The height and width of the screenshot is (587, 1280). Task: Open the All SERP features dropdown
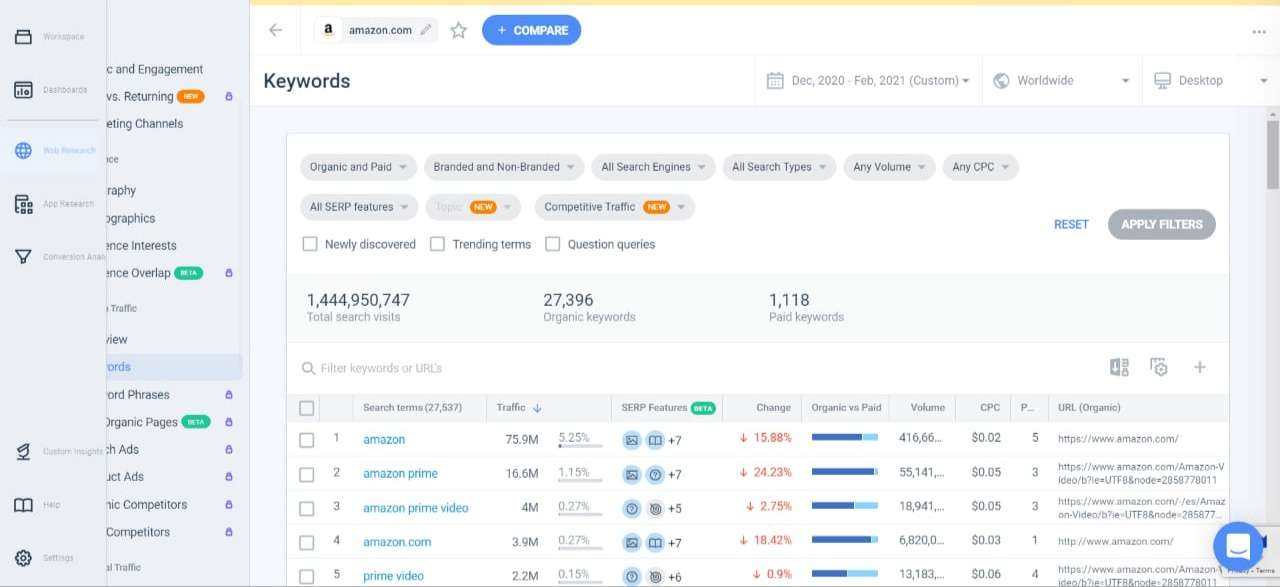(x=359, y=207)
